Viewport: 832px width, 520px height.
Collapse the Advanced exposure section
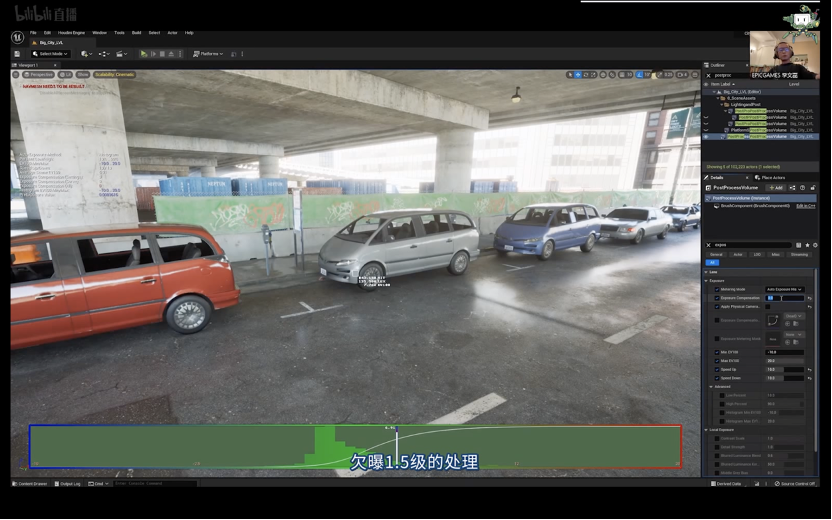pyautogui.click(x=711, y=387)
